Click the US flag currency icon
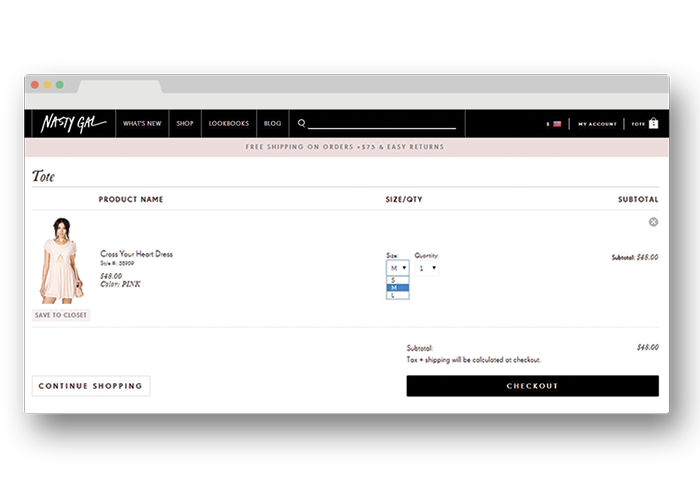The height and width of the screenshot is (500, 700). pyautogui.click(x=557, y=124)
